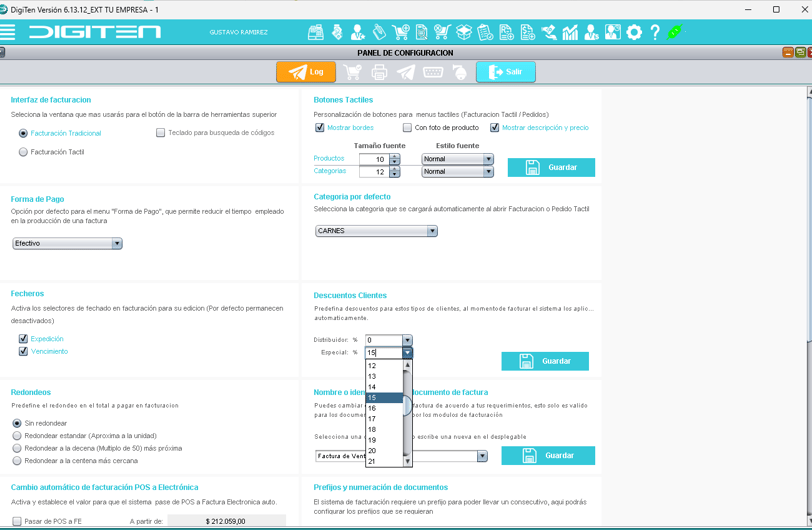
Task: Open the settings gear icon
Action: [634, 32]
